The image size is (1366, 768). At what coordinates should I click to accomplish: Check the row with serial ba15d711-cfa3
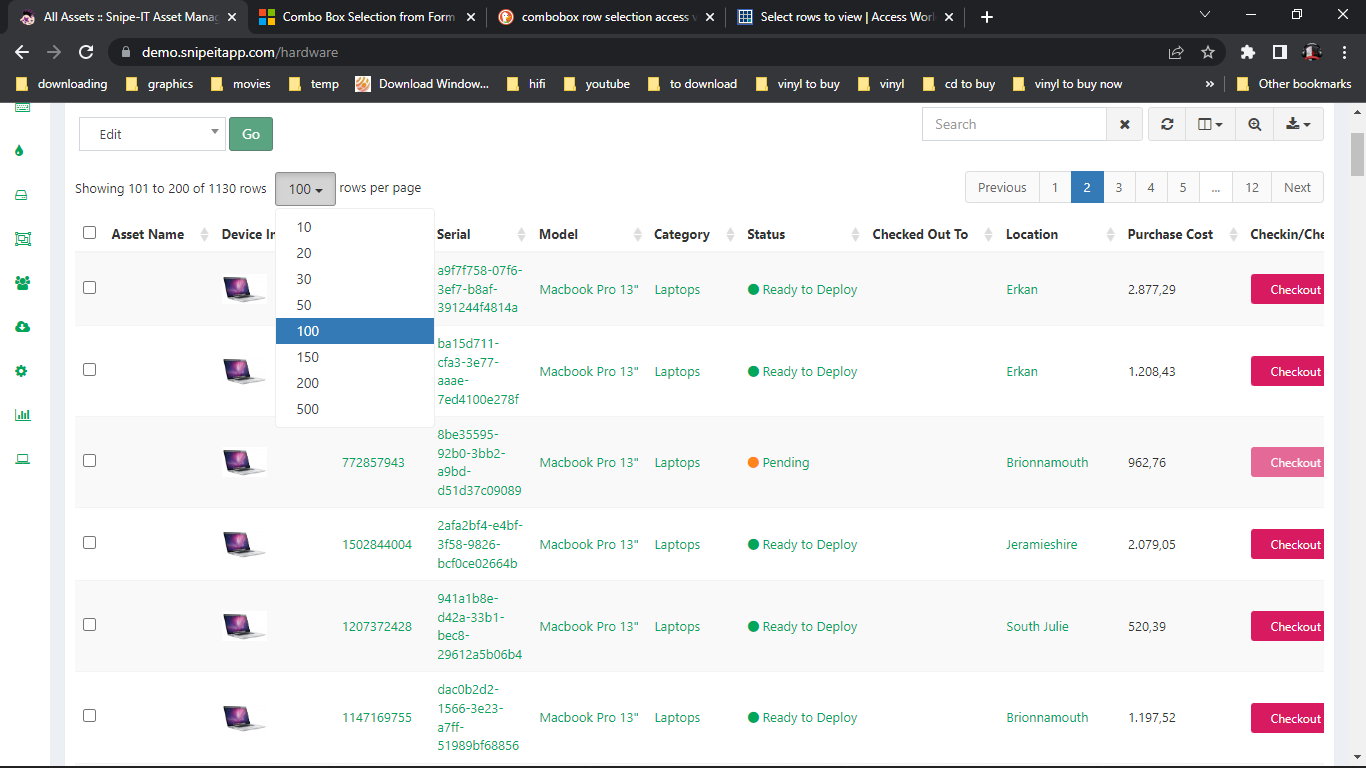pyautogui.click(x=89, y=369)
